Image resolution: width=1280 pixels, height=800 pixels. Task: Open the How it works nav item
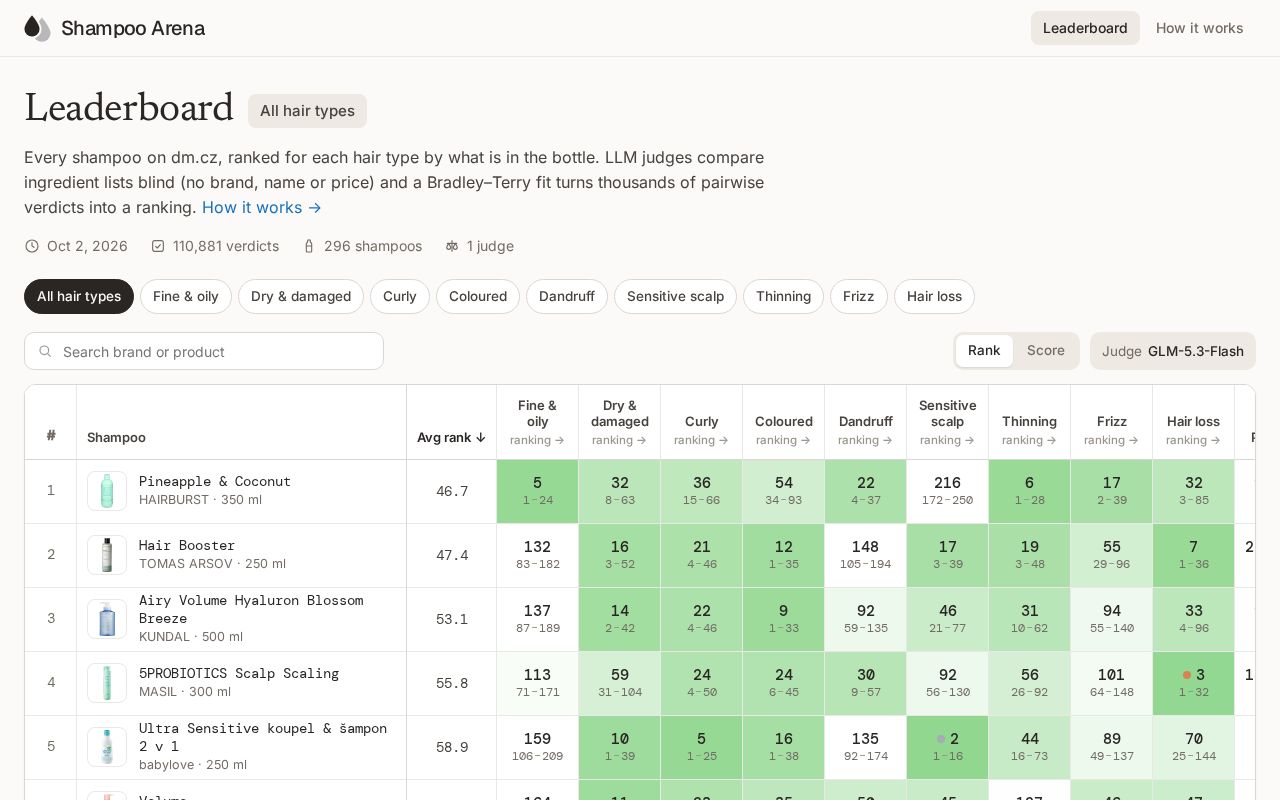[x=1200, y=28]
